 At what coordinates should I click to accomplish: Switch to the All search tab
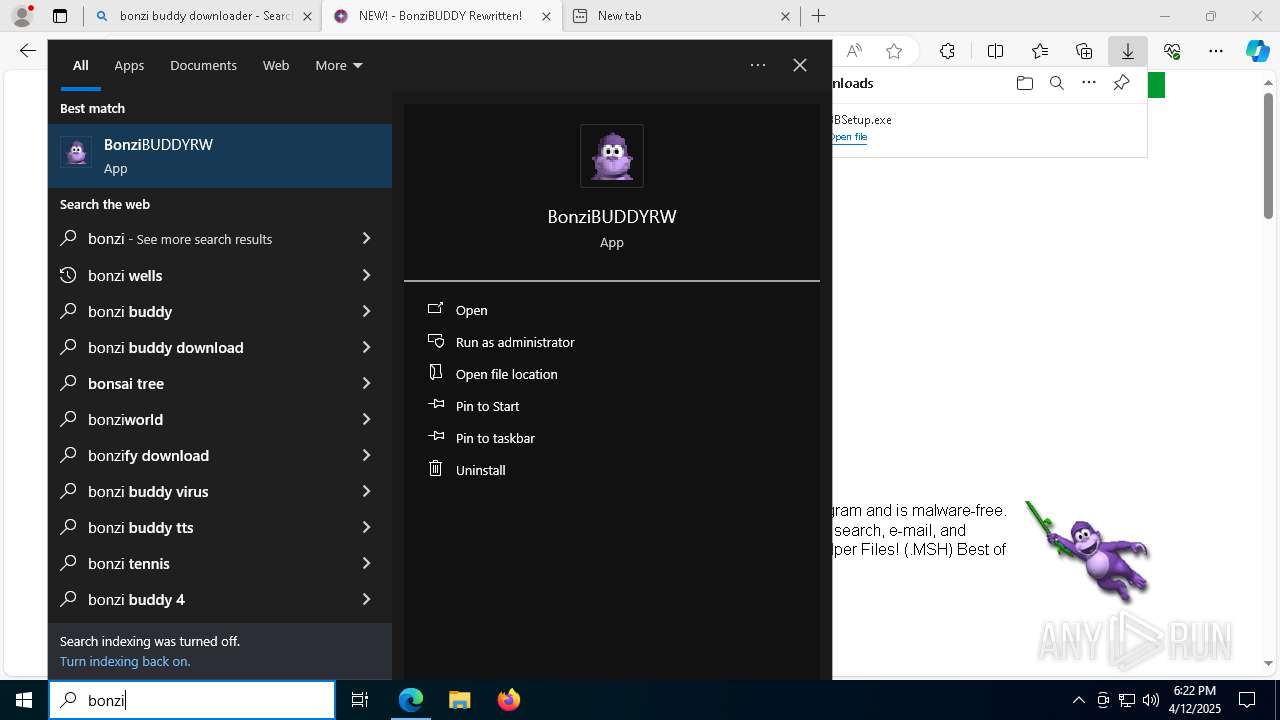(80, 65)
